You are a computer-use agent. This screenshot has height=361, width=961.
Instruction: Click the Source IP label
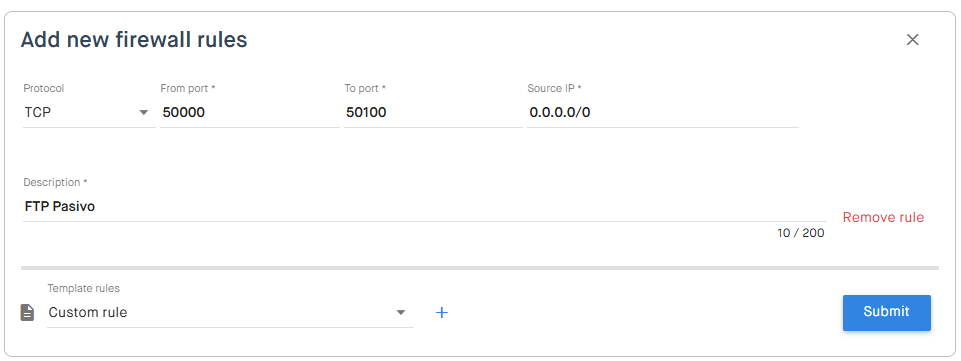pos(554,89)
